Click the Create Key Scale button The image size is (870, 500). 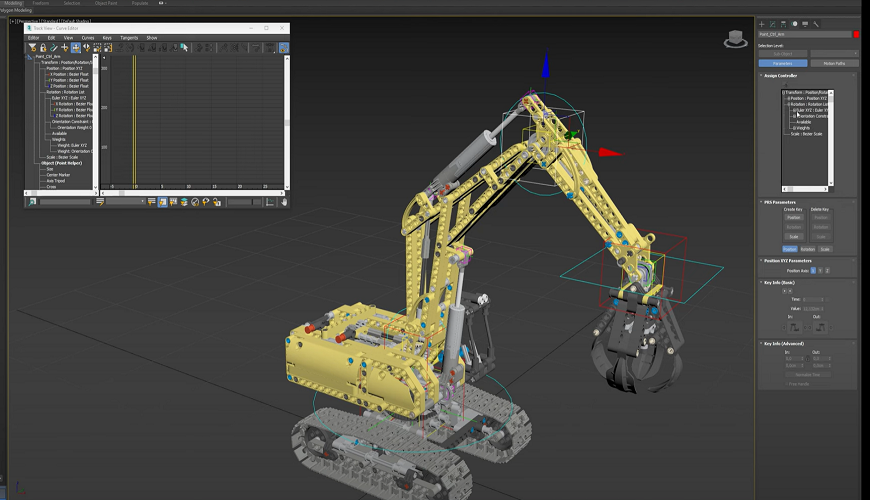click(x=793, y=236)
